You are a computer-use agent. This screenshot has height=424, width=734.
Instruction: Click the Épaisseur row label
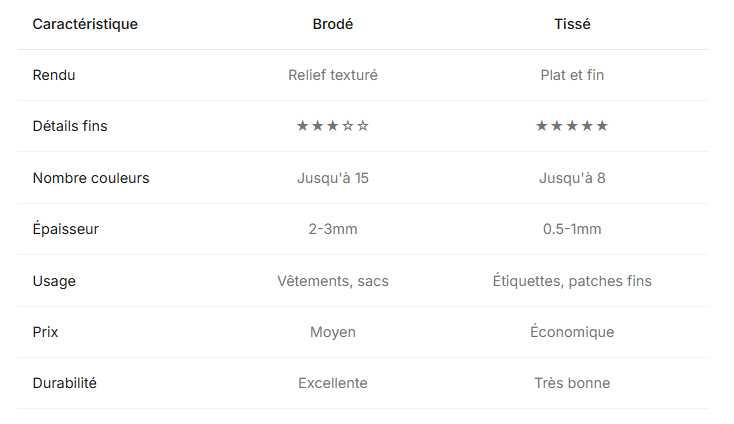point(66,229)
